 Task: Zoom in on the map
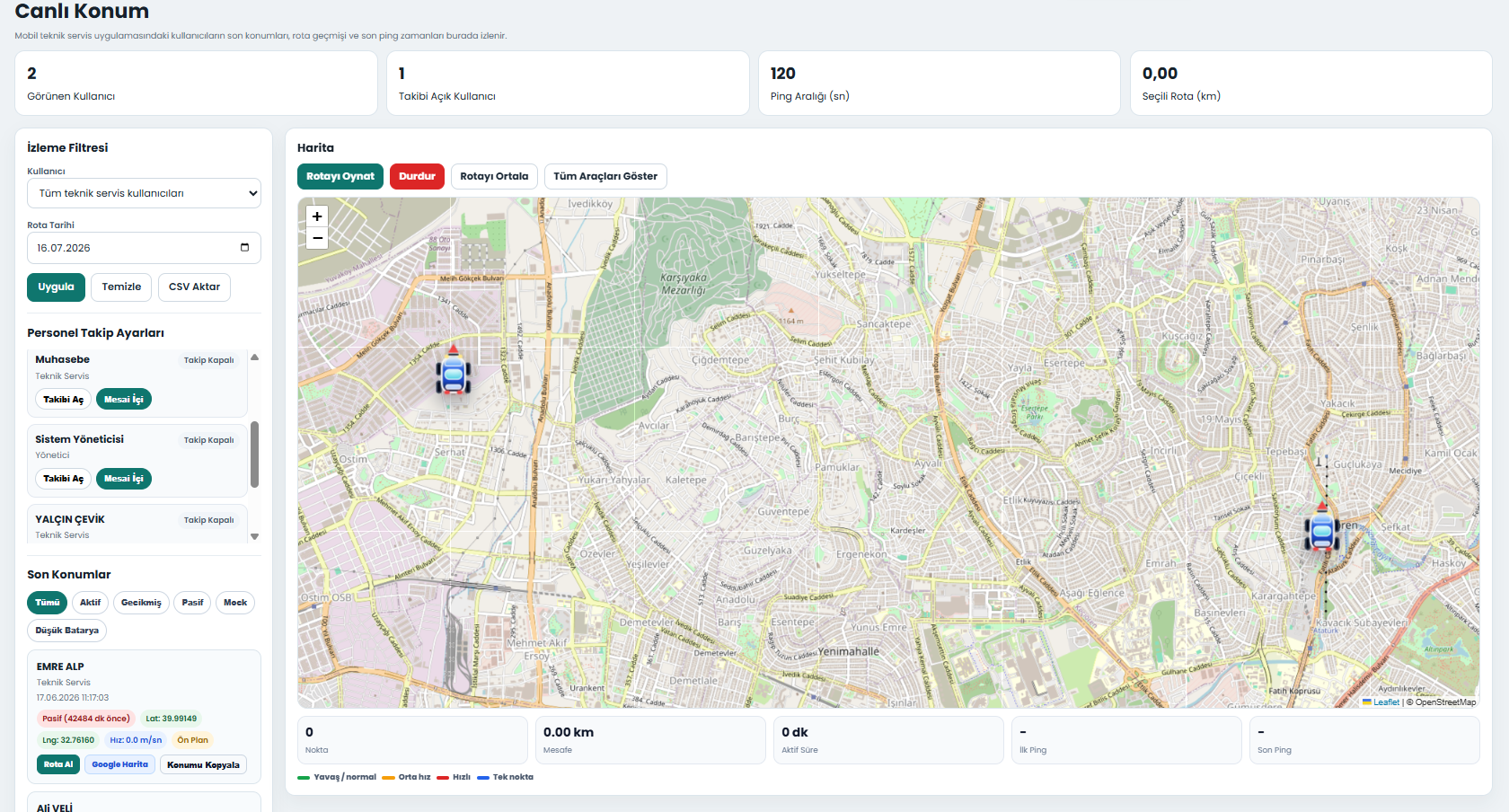tap(317, 216)
